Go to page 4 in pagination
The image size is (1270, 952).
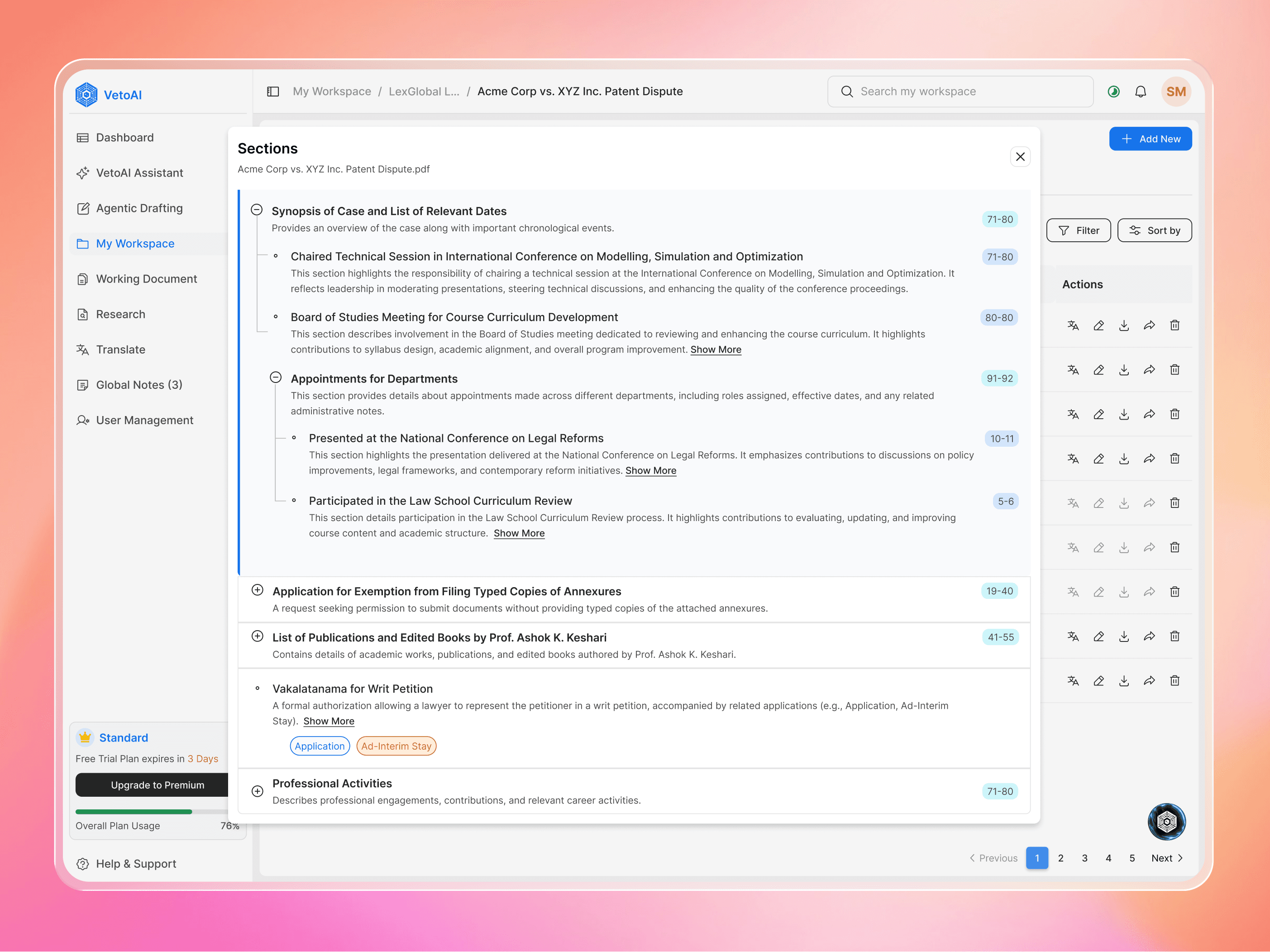[x=1108, y=858]
